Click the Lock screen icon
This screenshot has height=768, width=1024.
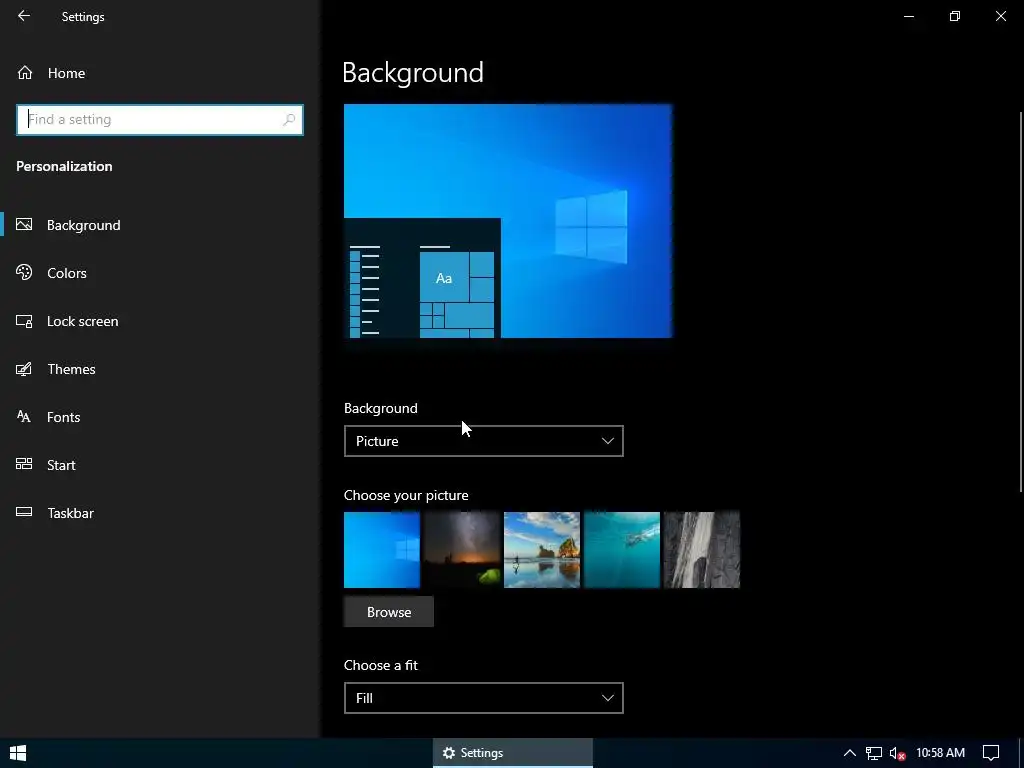[24, 321]
